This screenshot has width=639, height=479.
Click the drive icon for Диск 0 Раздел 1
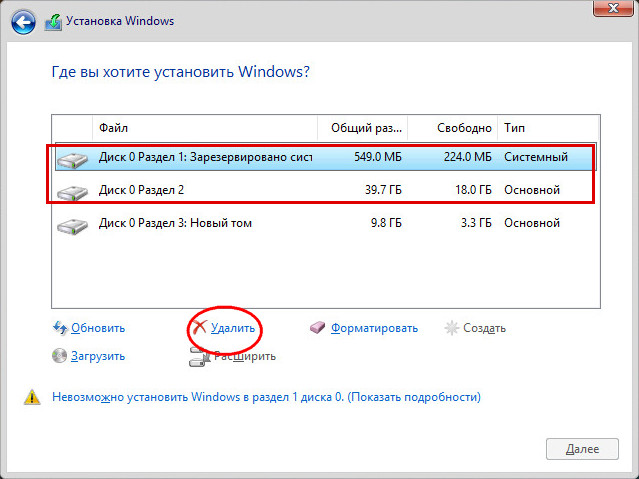[73, 159]
